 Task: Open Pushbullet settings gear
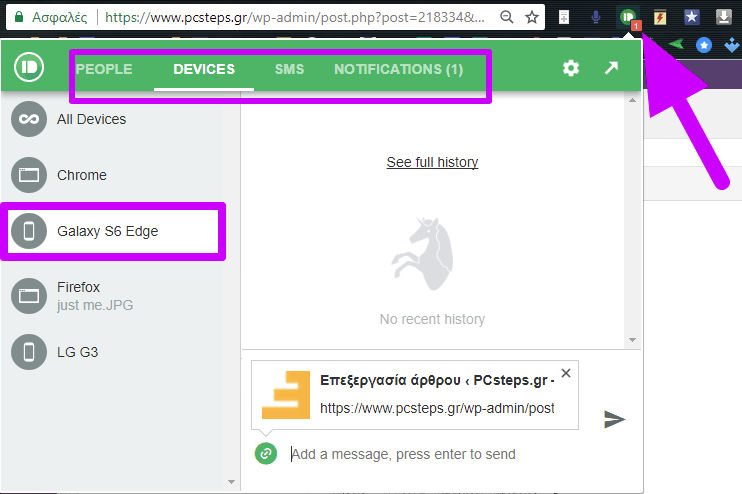tap(571, 68)
